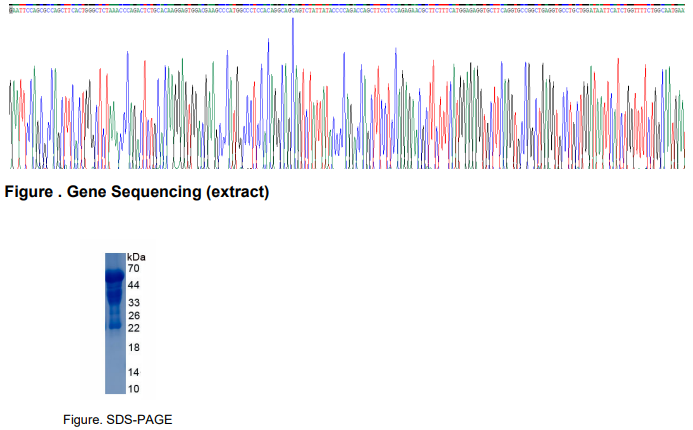Click the thick dark band near 44-70 kDa
693x430 pixels.
point(115,276)
